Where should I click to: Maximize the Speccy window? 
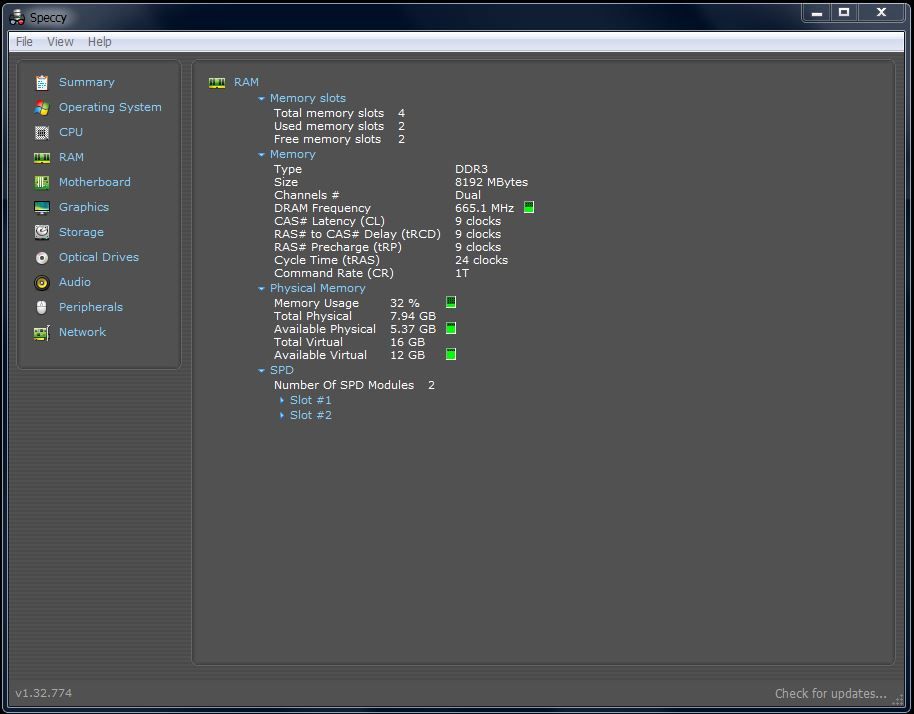click(x=843, y=12)
